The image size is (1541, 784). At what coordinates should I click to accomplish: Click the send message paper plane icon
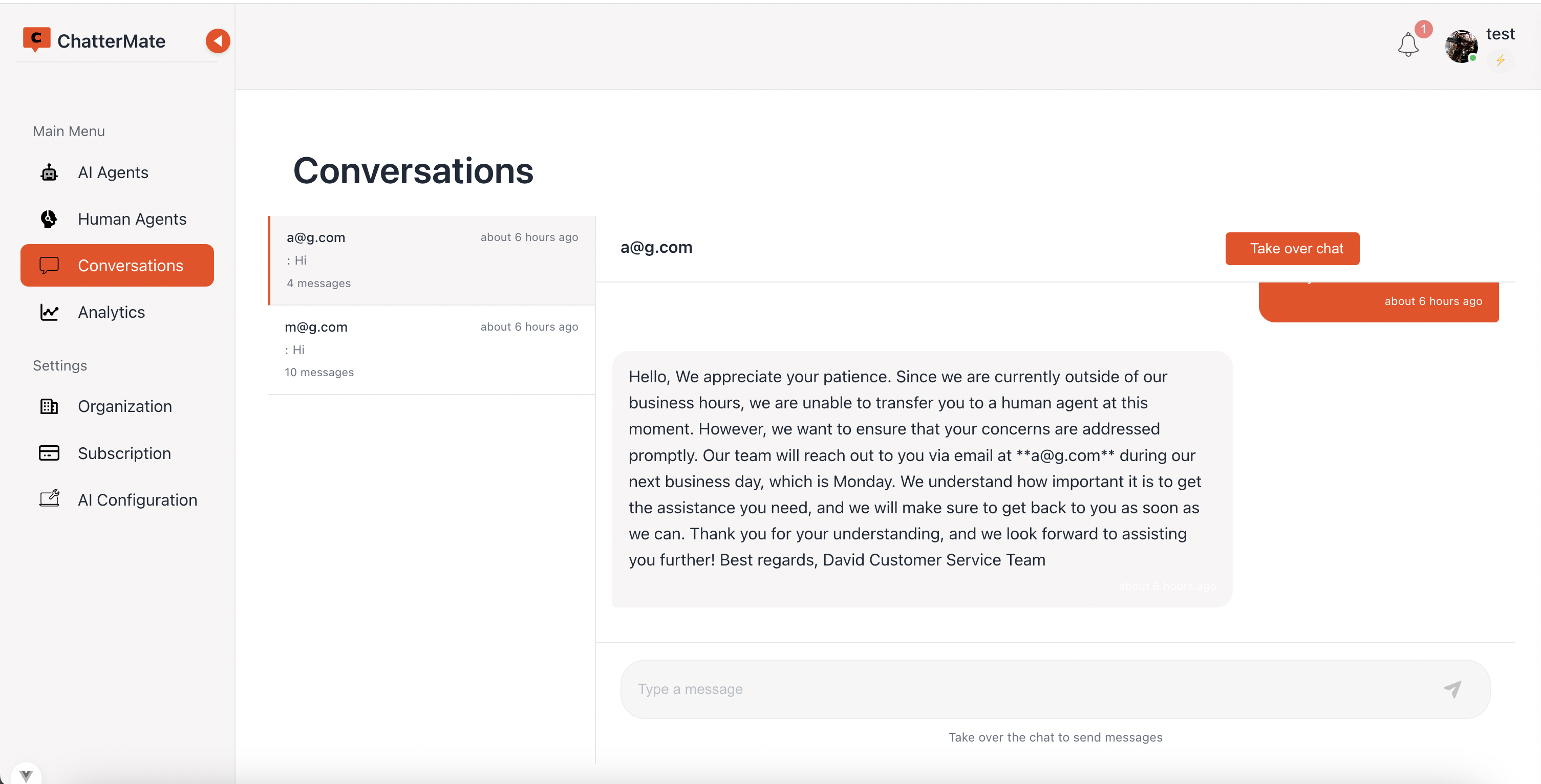point(1452,689)
